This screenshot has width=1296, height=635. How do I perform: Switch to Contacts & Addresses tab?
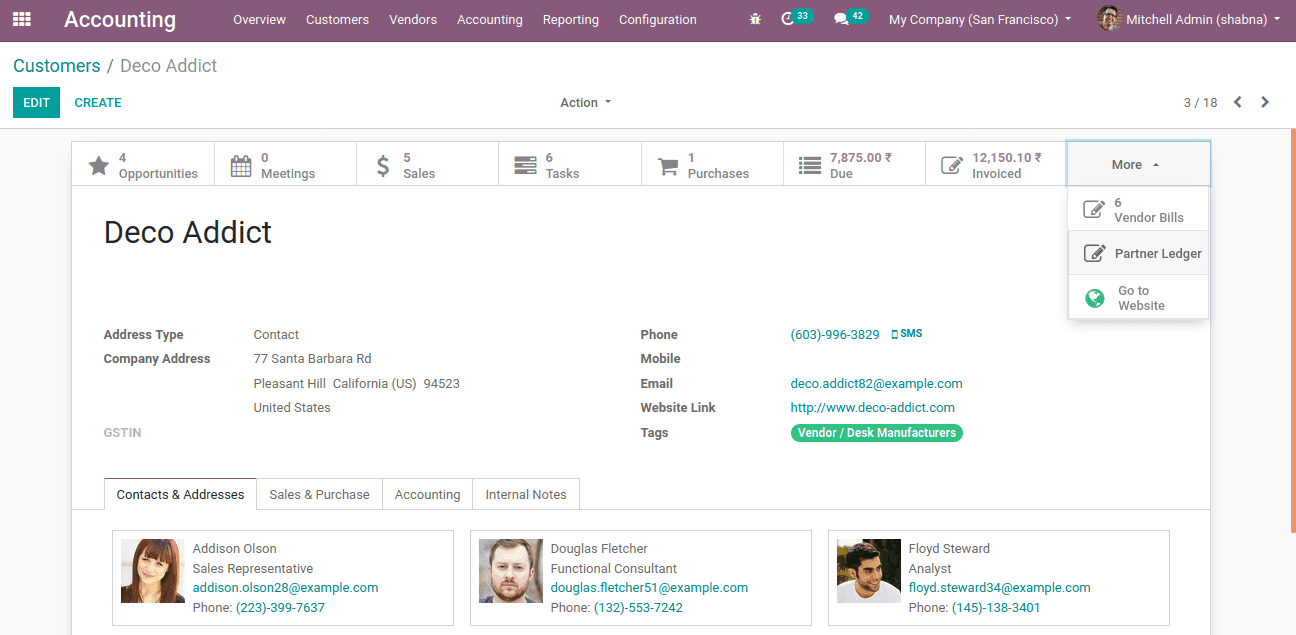point(180,494)
